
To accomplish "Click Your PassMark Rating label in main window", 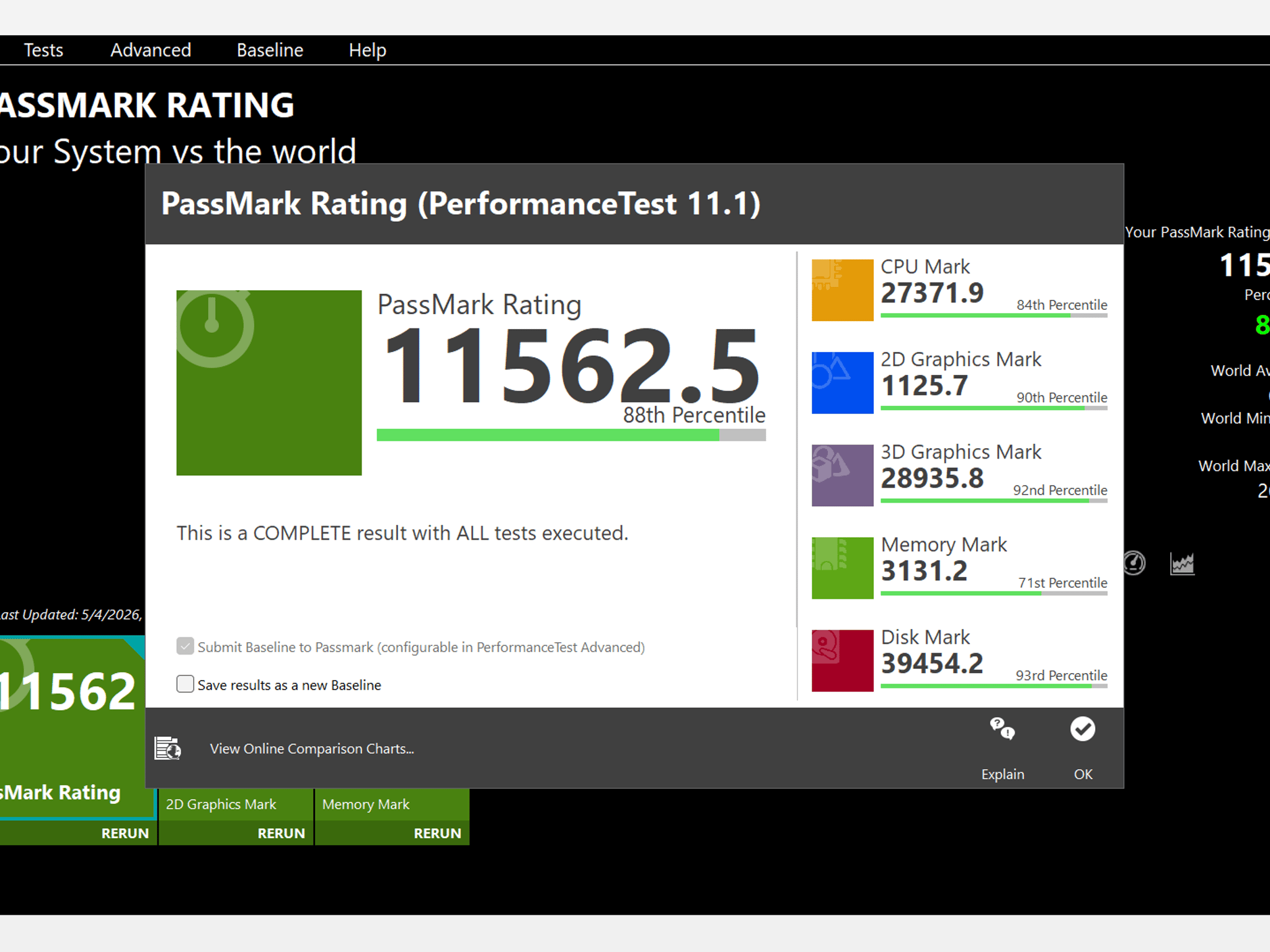I will pos(1197,232).
